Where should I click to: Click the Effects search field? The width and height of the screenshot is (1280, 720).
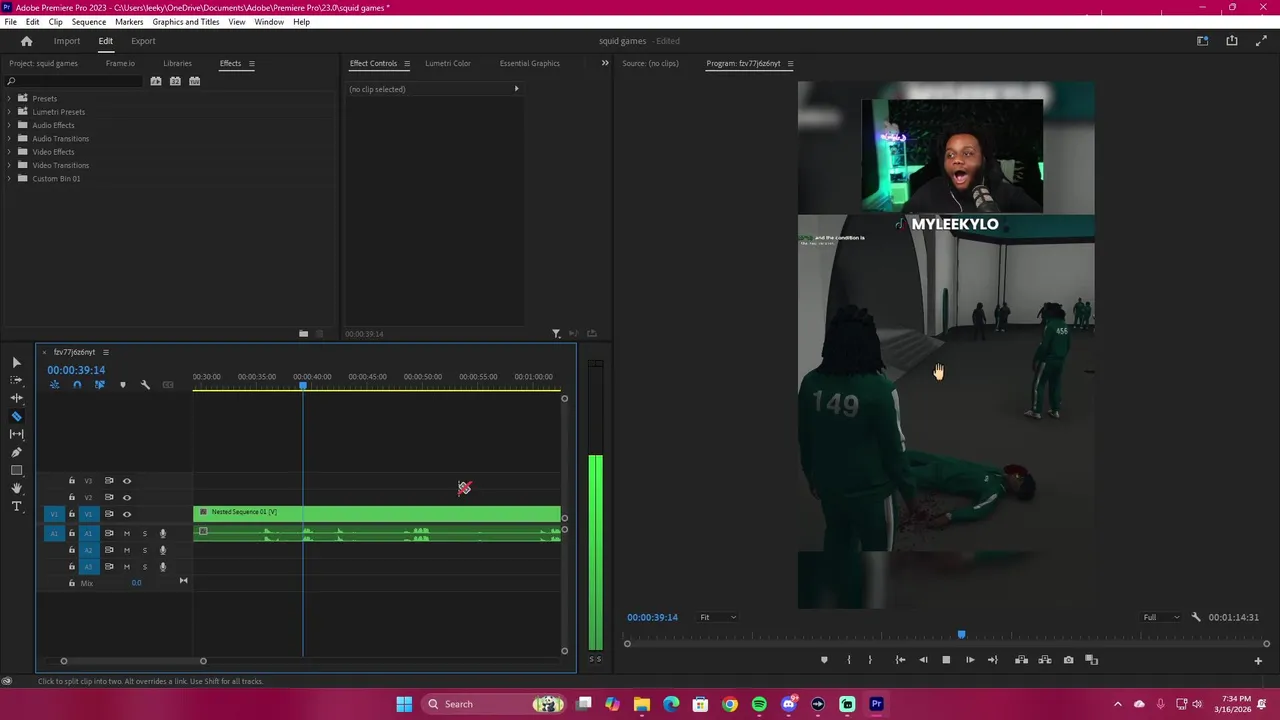75,81
